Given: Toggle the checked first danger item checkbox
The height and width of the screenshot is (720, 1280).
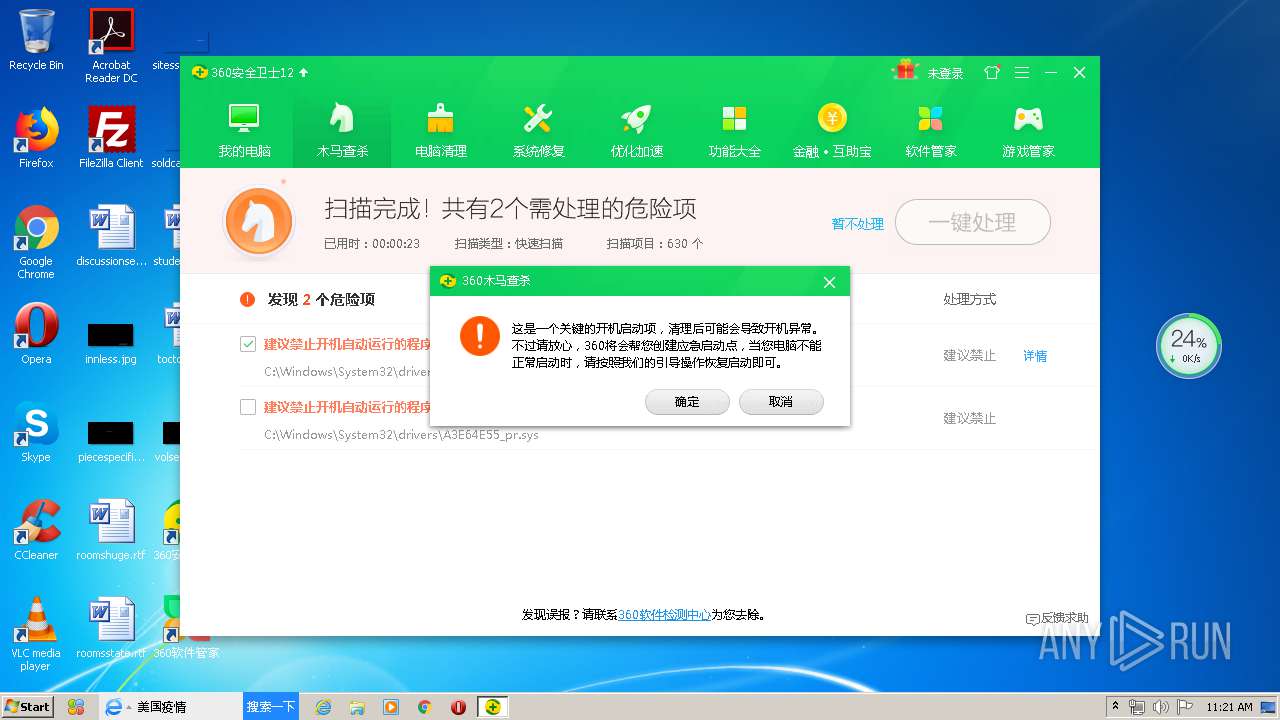Looking at the screenshot, I should 248,344.
